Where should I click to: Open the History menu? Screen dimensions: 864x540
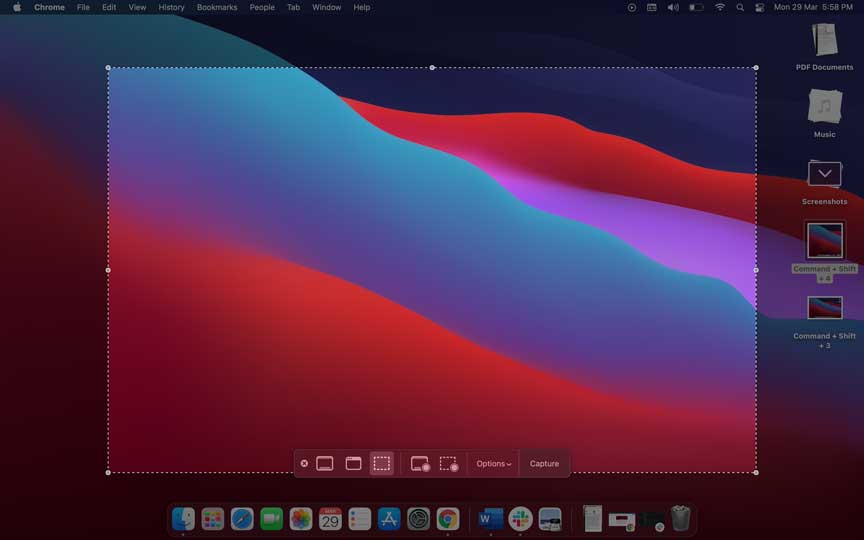click(171, 7)
